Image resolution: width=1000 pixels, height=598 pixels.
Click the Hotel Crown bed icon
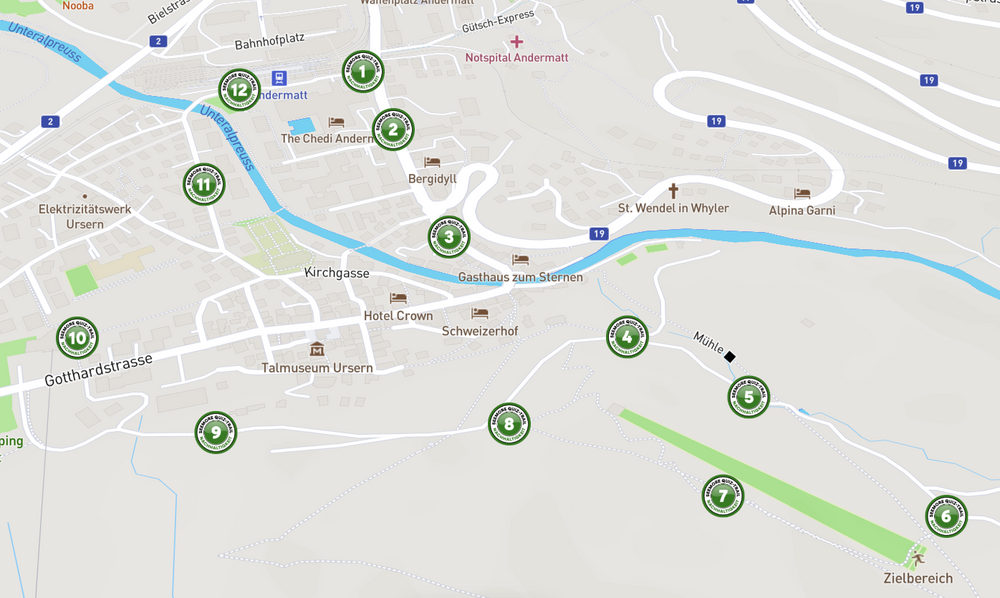pos(399,298)
